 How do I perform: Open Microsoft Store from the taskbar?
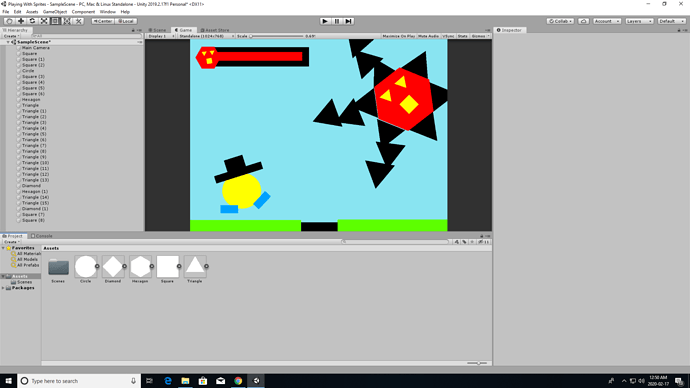click(x=203, y=381)
